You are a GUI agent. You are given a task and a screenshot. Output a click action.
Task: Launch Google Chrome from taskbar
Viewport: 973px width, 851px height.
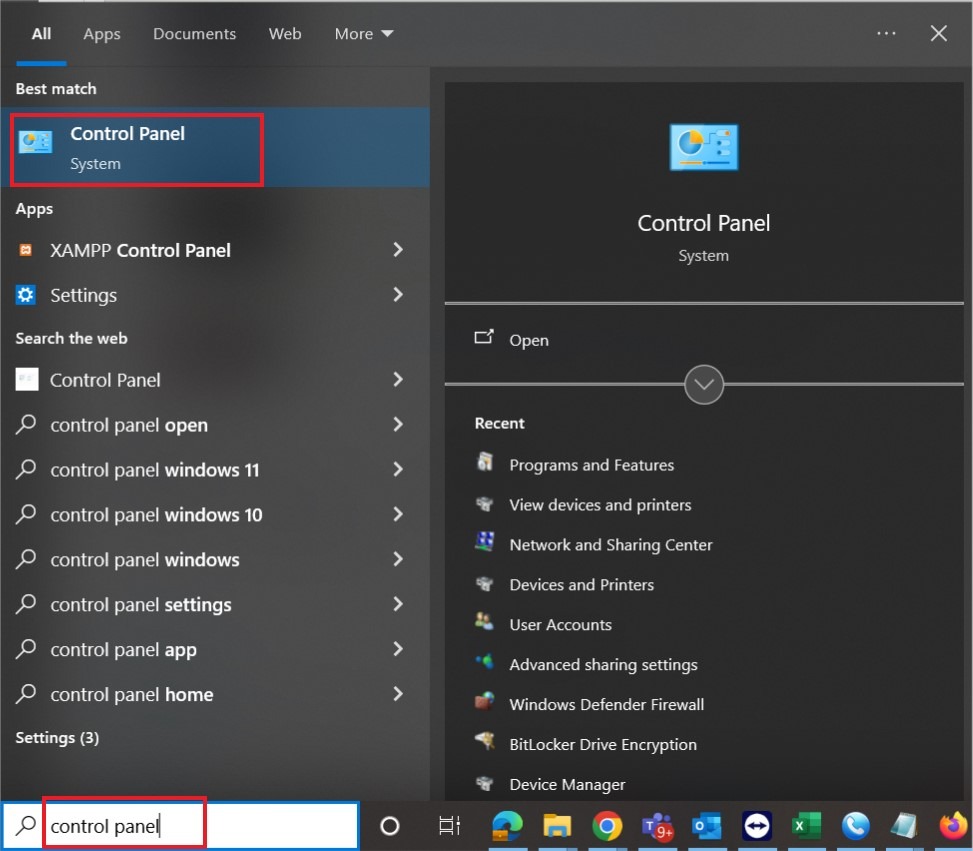pyautogui.click(x=607, y=825)
